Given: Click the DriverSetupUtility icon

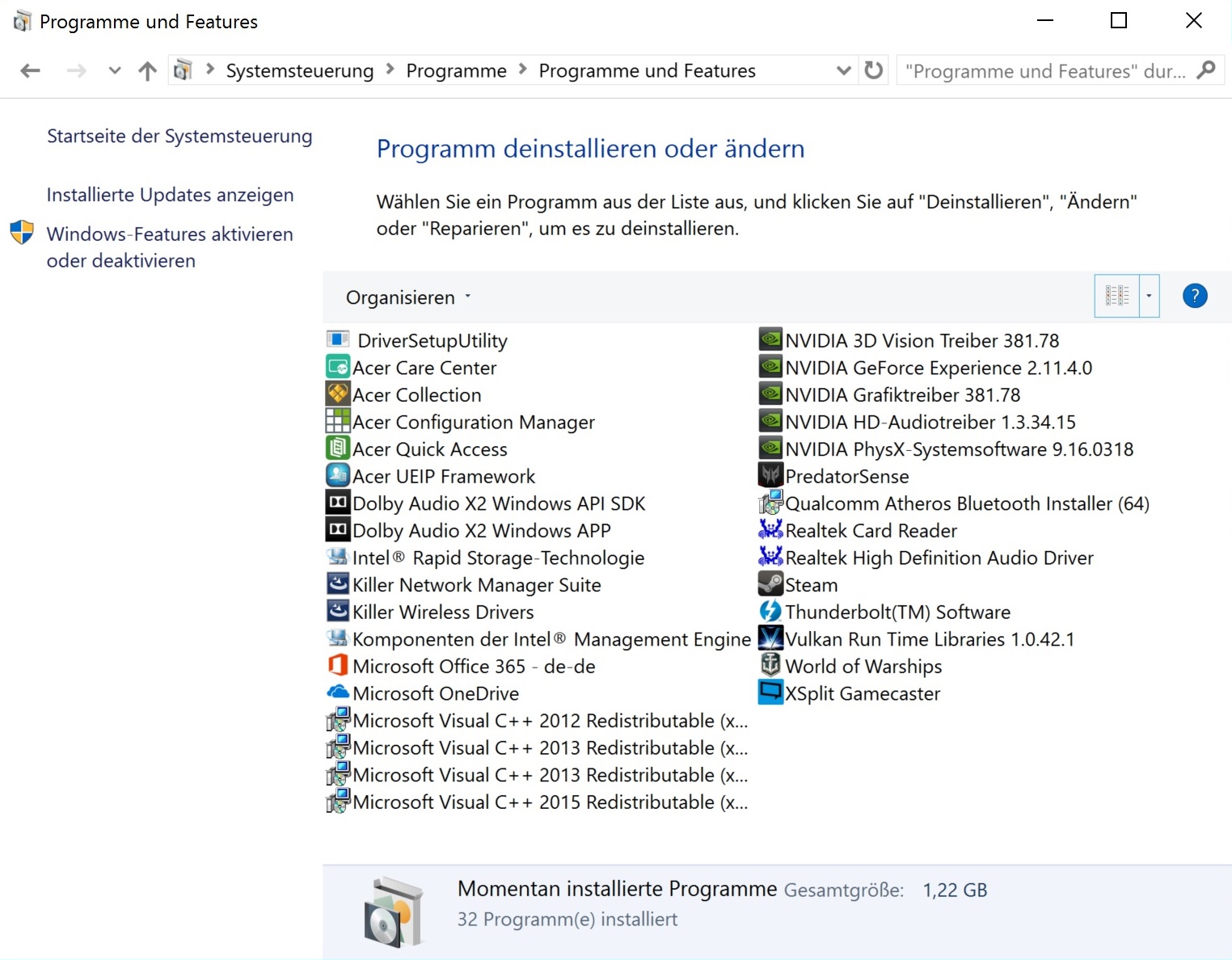Looking at the screenshot, I should coord(338,339).
